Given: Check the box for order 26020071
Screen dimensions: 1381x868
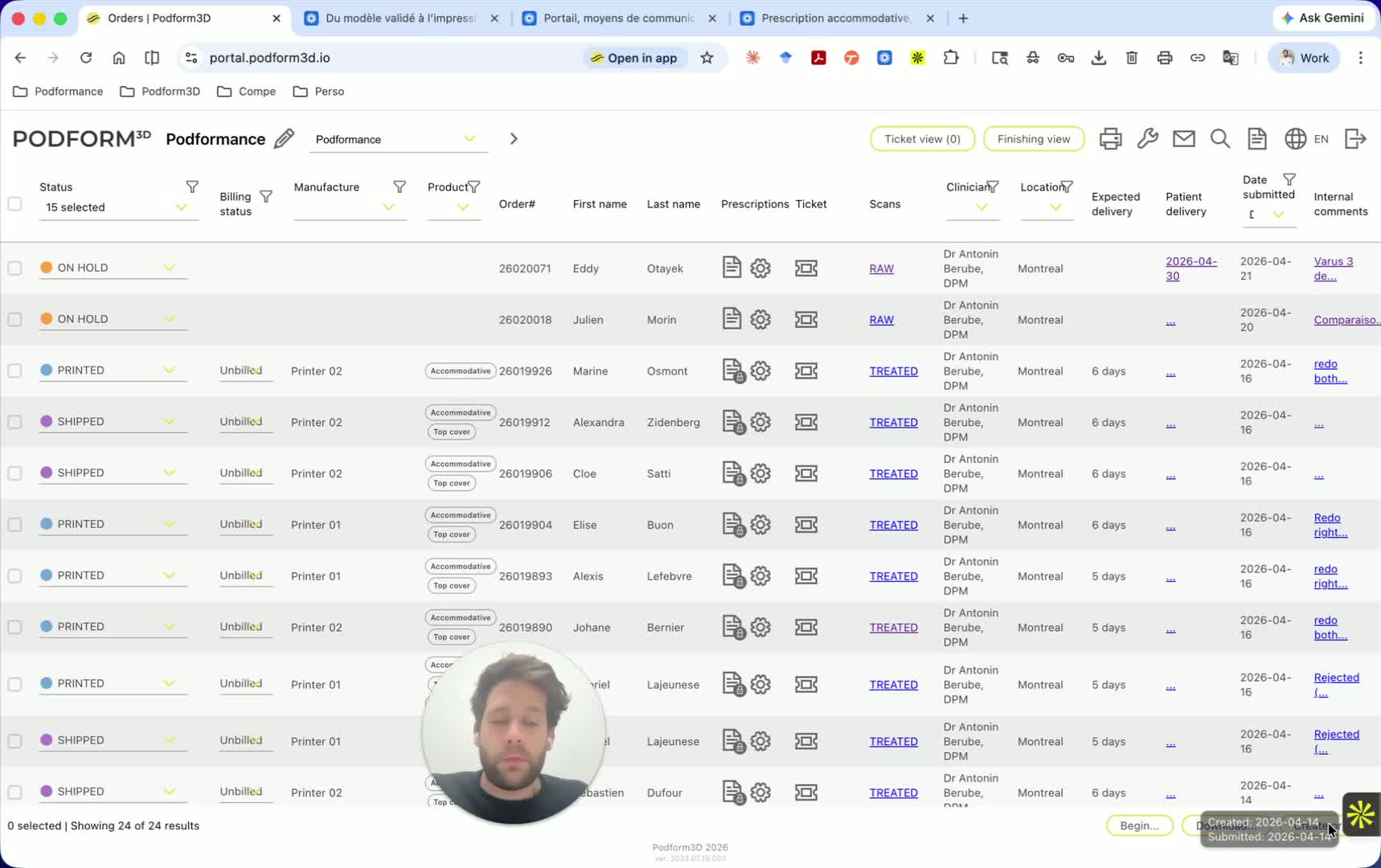Looking at the screenshot, I should tap(14, 268).
